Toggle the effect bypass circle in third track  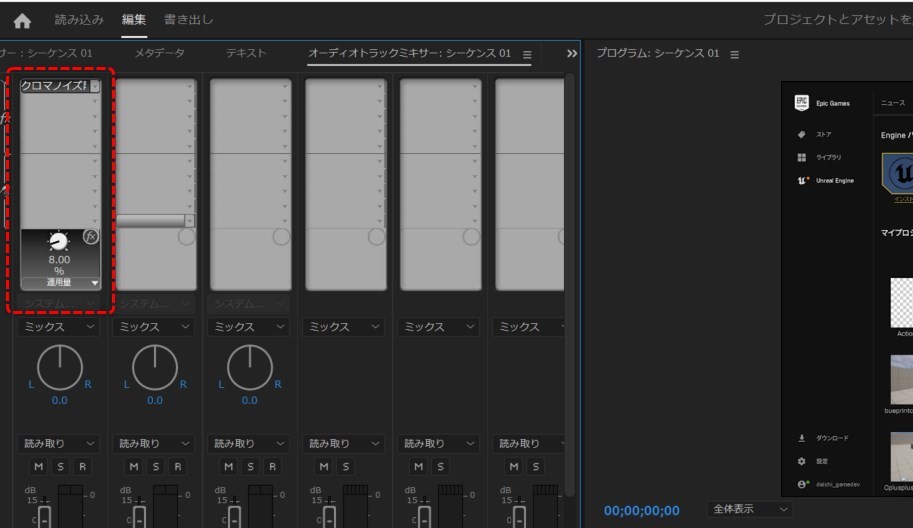281,237
